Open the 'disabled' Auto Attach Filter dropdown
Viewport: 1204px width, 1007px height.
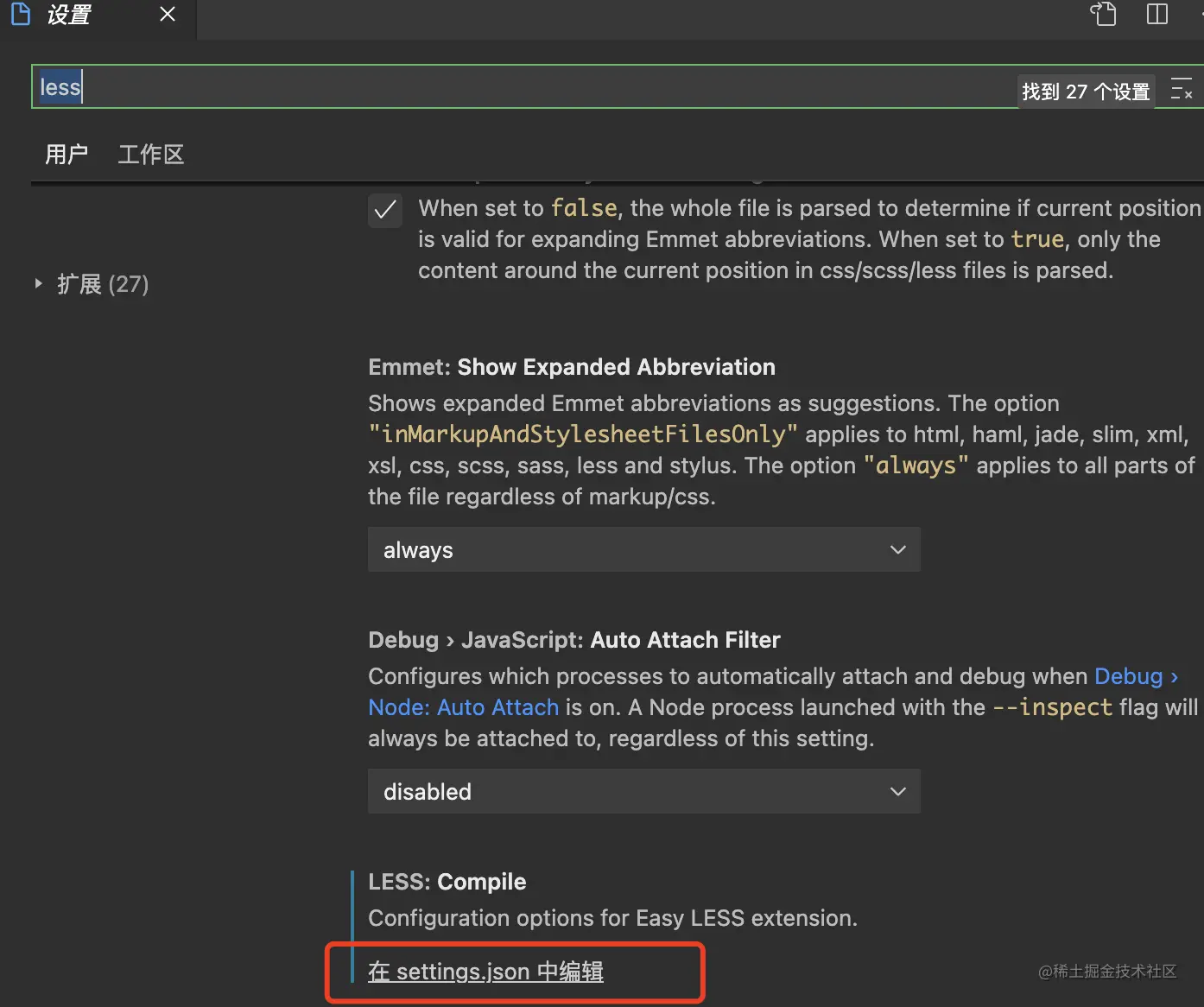click(x=643, y=792)
